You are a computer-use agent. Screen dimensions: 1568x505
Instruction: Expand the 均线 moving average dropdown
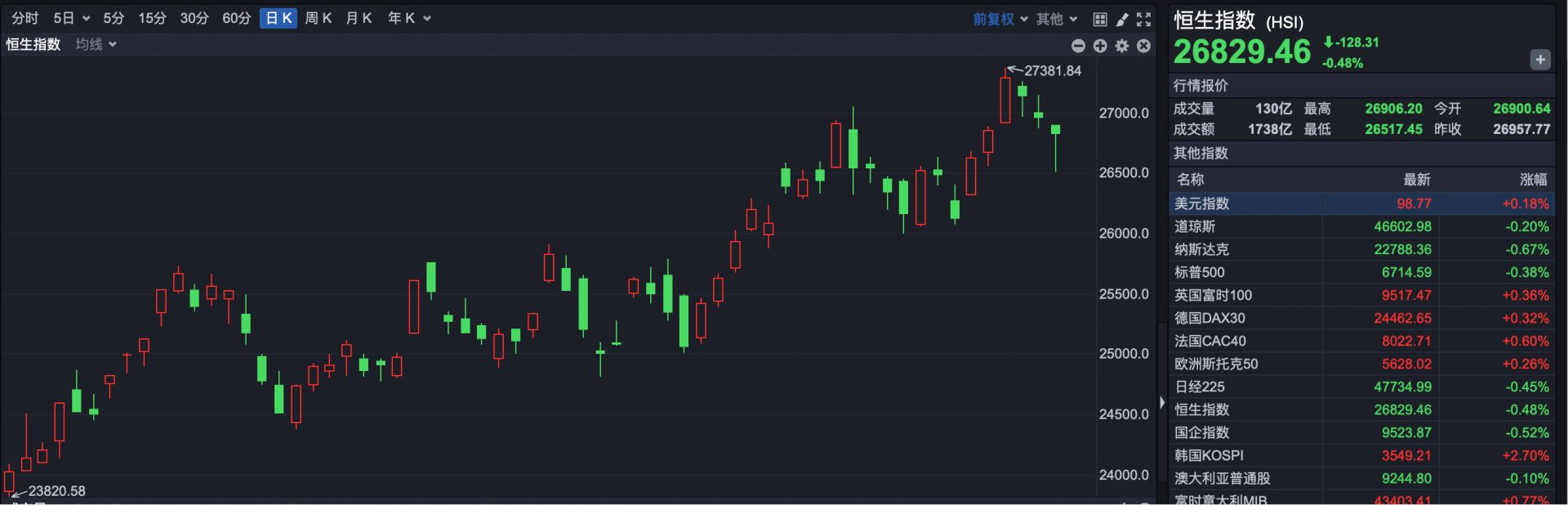[x=96, y=44]
